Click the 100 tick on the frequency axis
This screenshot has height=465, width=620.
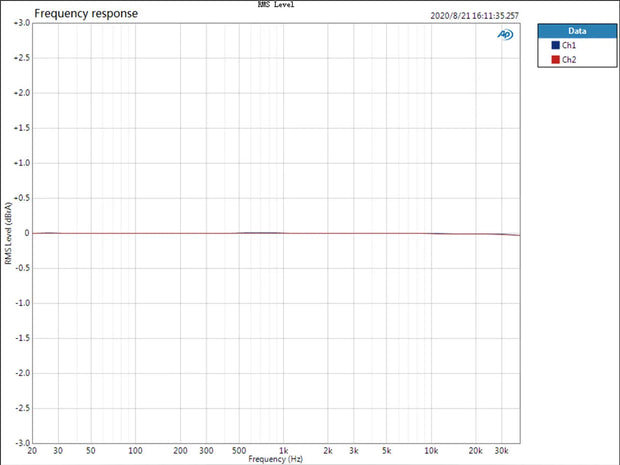point(136,451)
